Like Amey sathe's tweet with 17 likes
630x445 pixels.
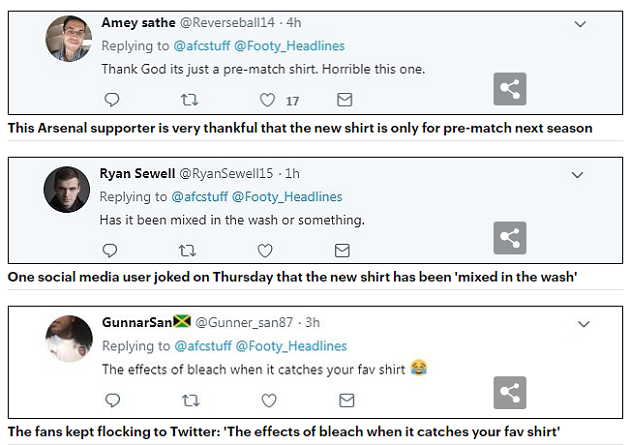coord(267,100)
